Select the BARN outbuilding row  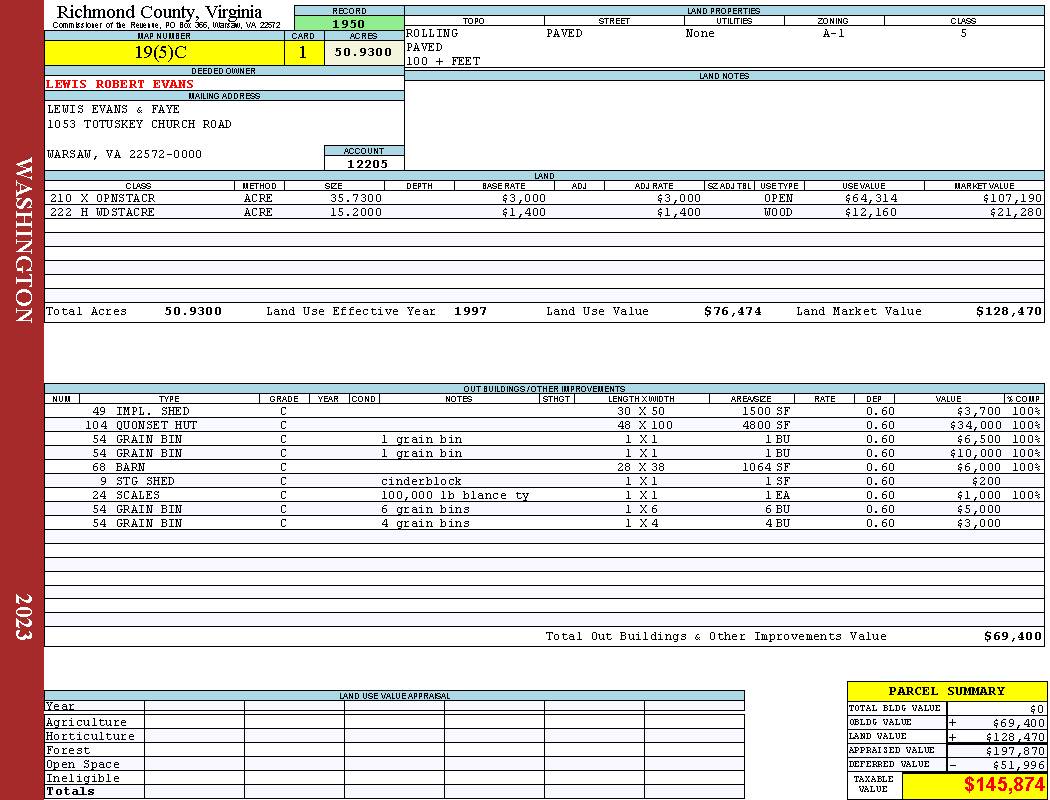(544, 468)
